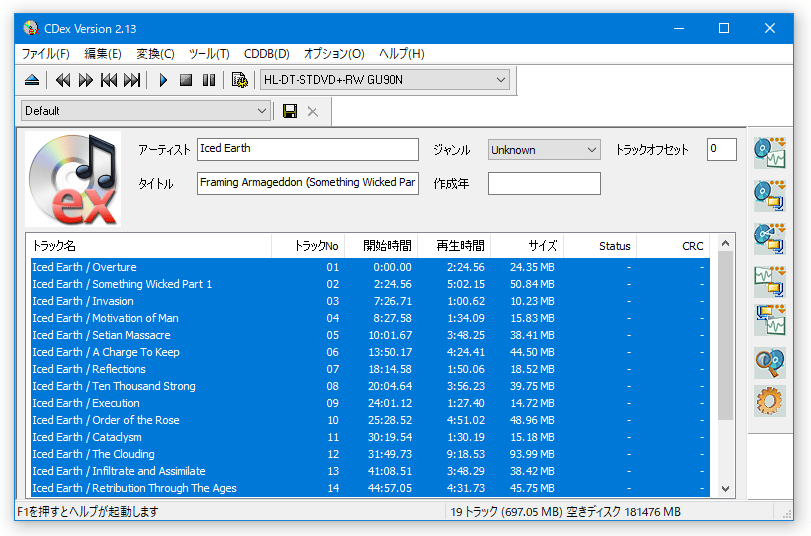Skip to previous track icon

pyautogui.click(x=109, y=80)
